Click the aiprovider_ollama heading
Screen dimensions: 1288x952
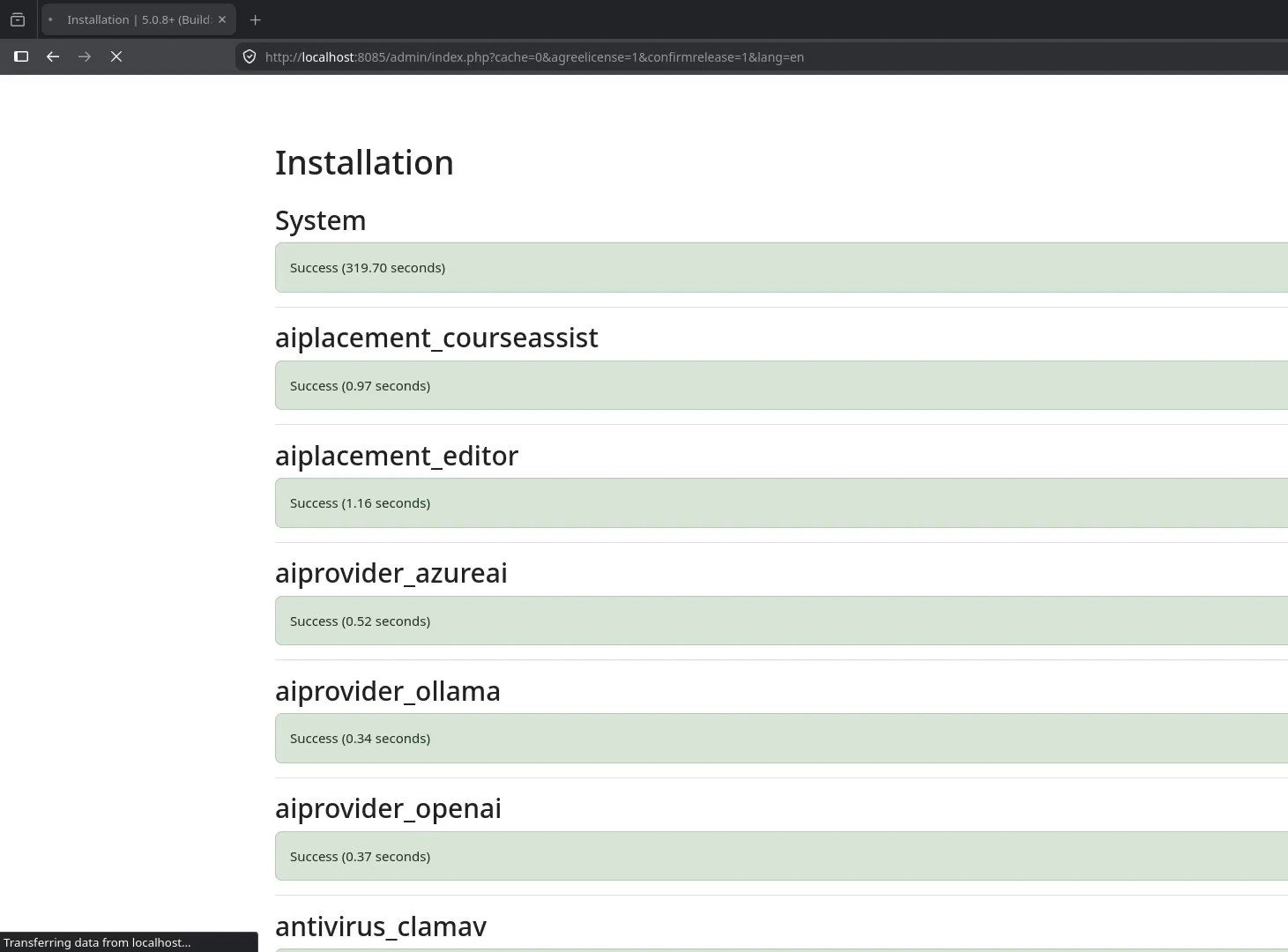tap(388, 691)
